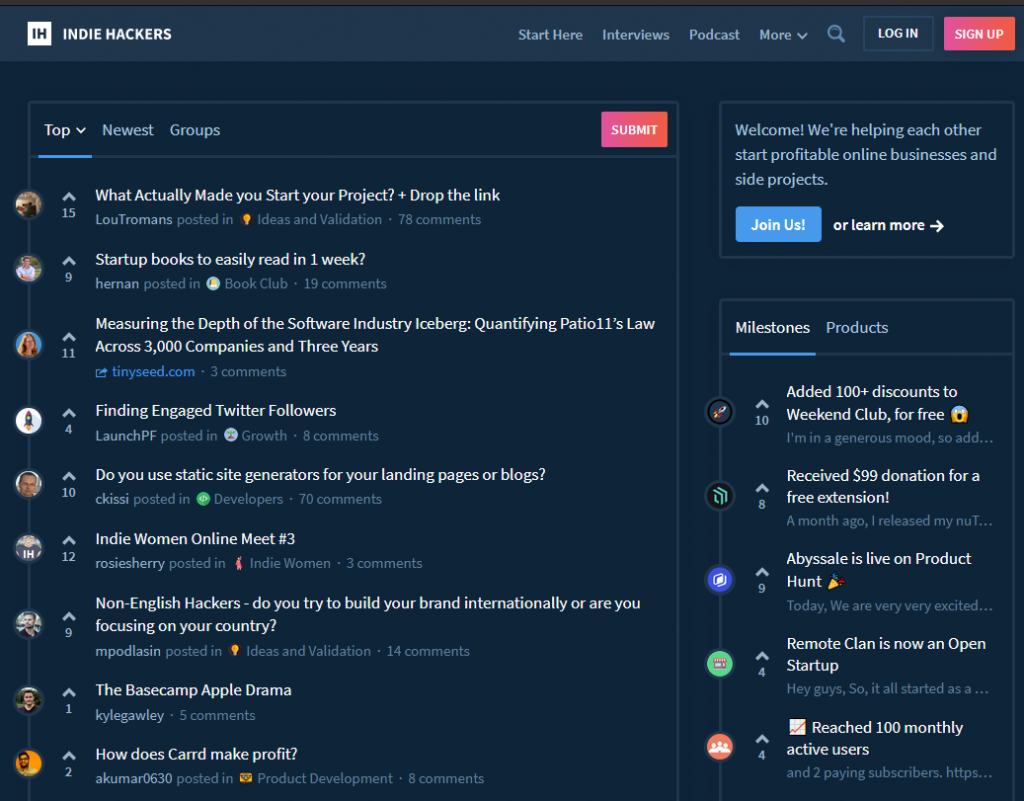The width and height of the screenshot is (1024, 801).
Task: Open Interviews navigation link
Action: coord(635,35)
